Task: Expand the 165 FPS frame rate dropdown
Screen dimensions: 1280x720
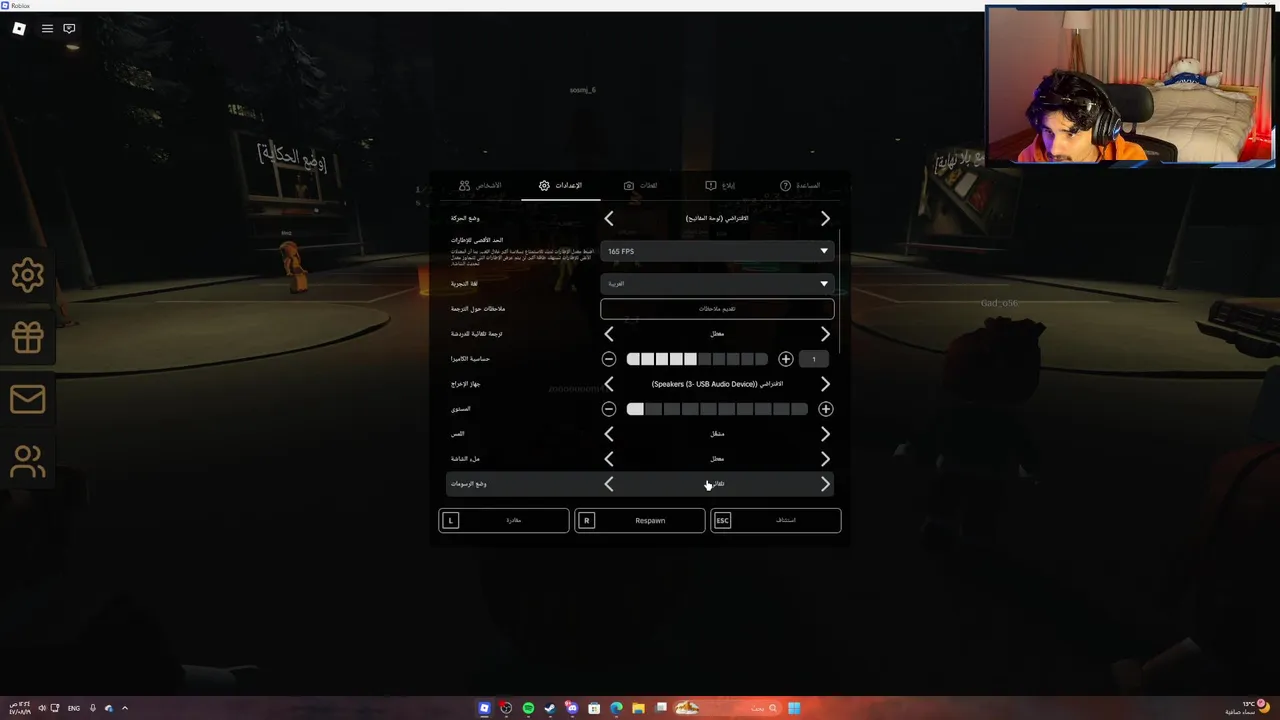Action: point(717,251)
